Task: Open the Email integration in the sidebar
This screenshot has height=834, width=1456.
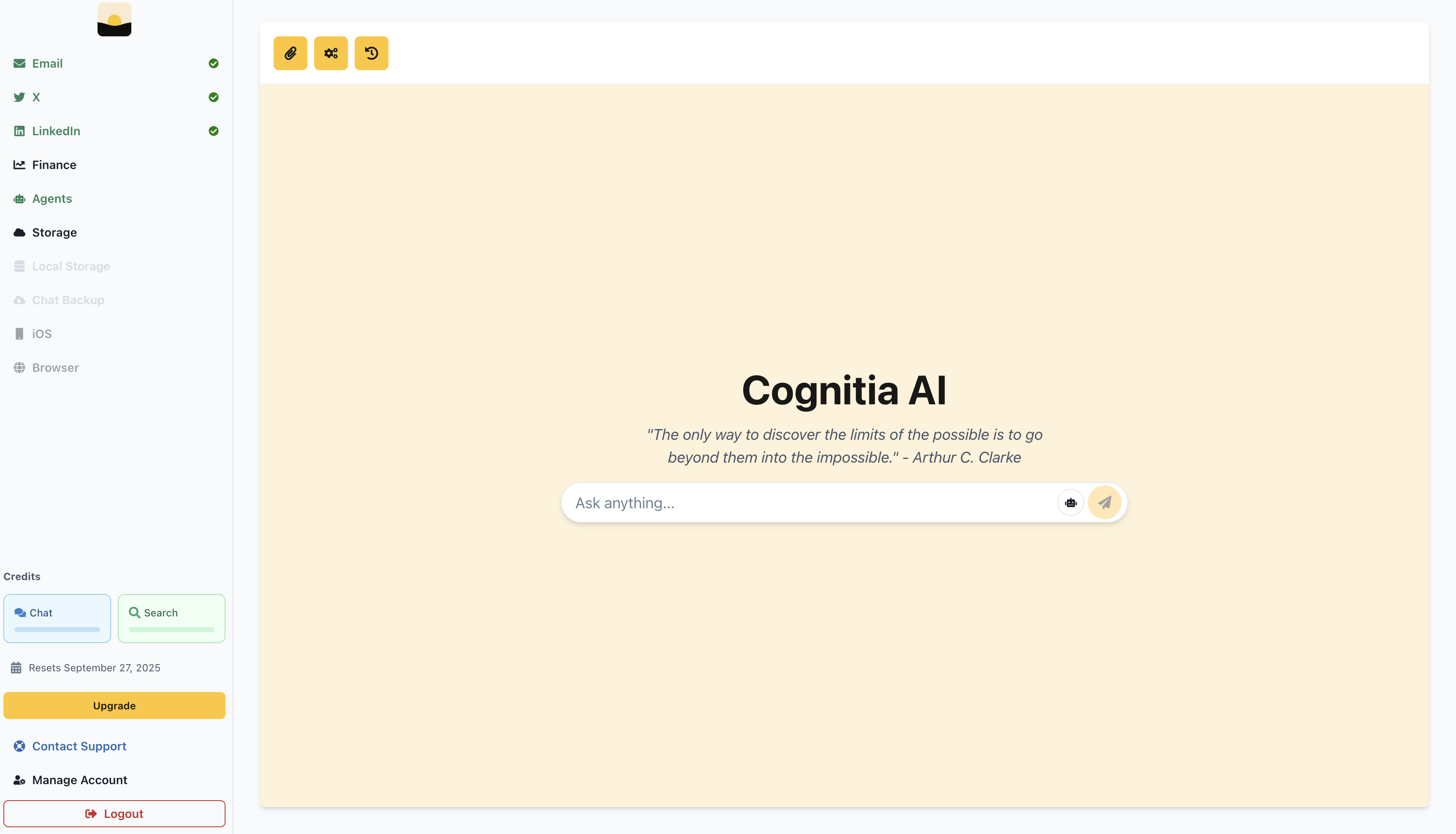Action: pos(47,63)
